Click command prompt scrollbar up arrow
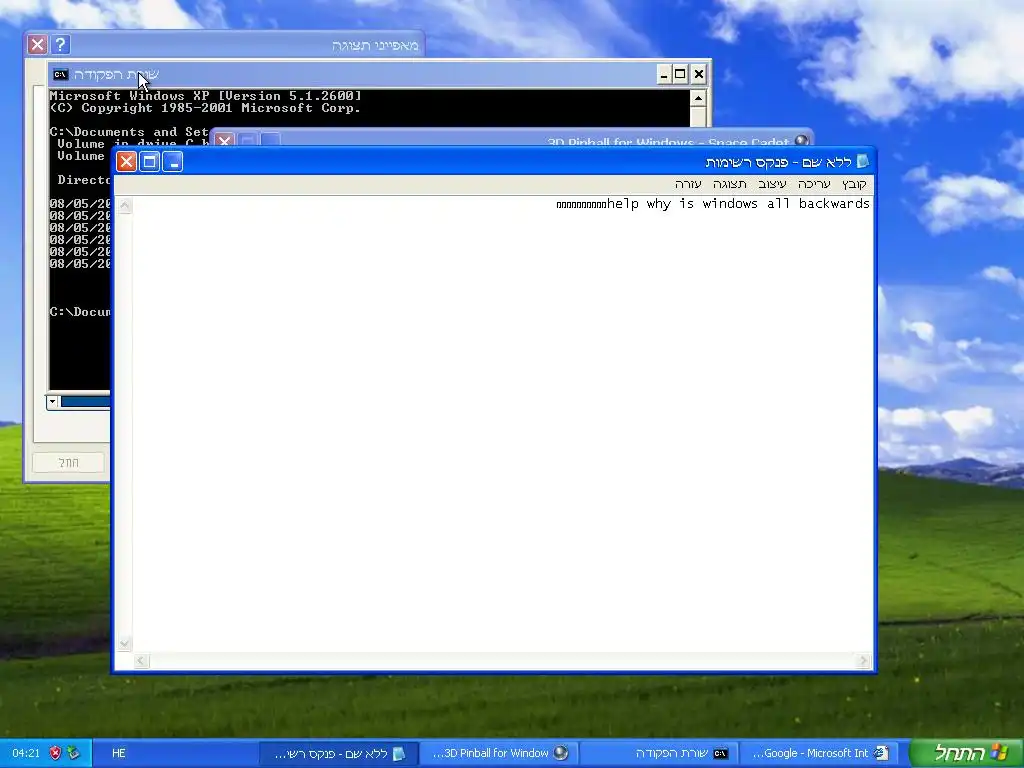 click(x=698, y=99)
